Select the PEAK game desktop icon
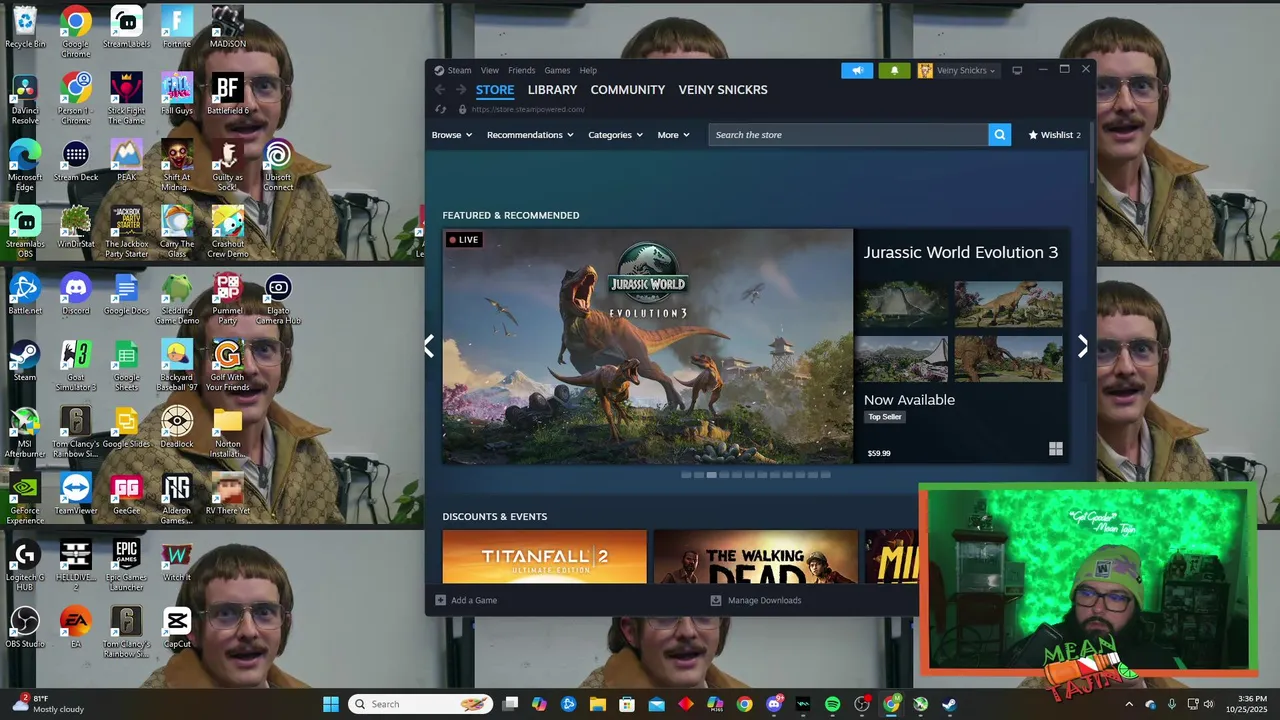Viewport: 1280px width, 720px height. [x=126, y=161]
